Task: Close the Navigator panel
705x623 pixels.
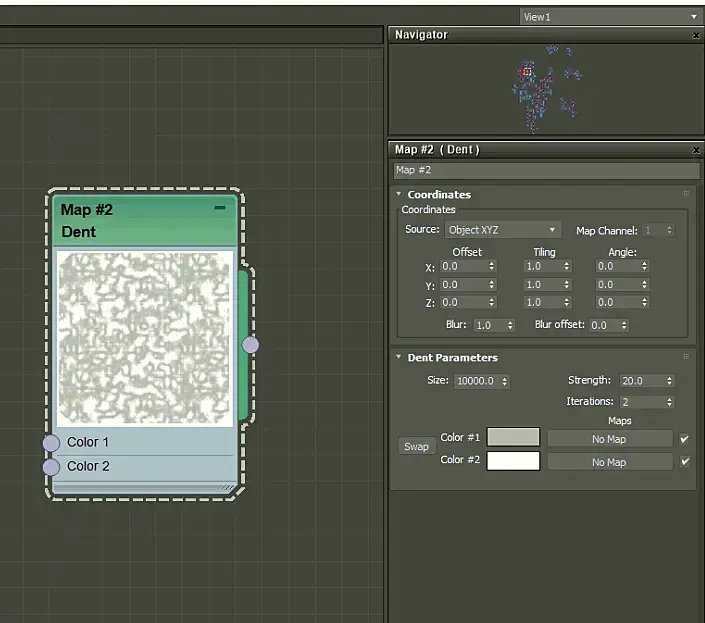Action: [696, 35]
